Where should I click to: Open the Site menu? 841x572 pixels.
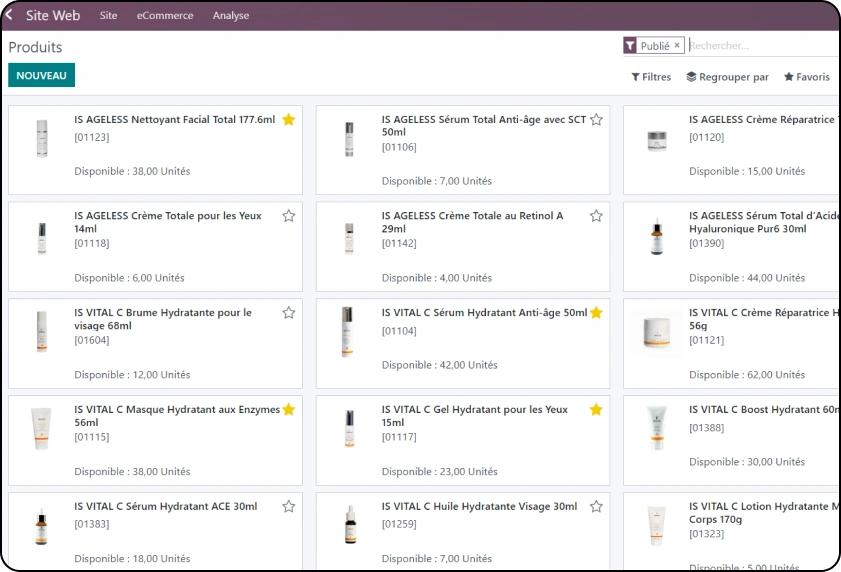click(x=108, y=16)
